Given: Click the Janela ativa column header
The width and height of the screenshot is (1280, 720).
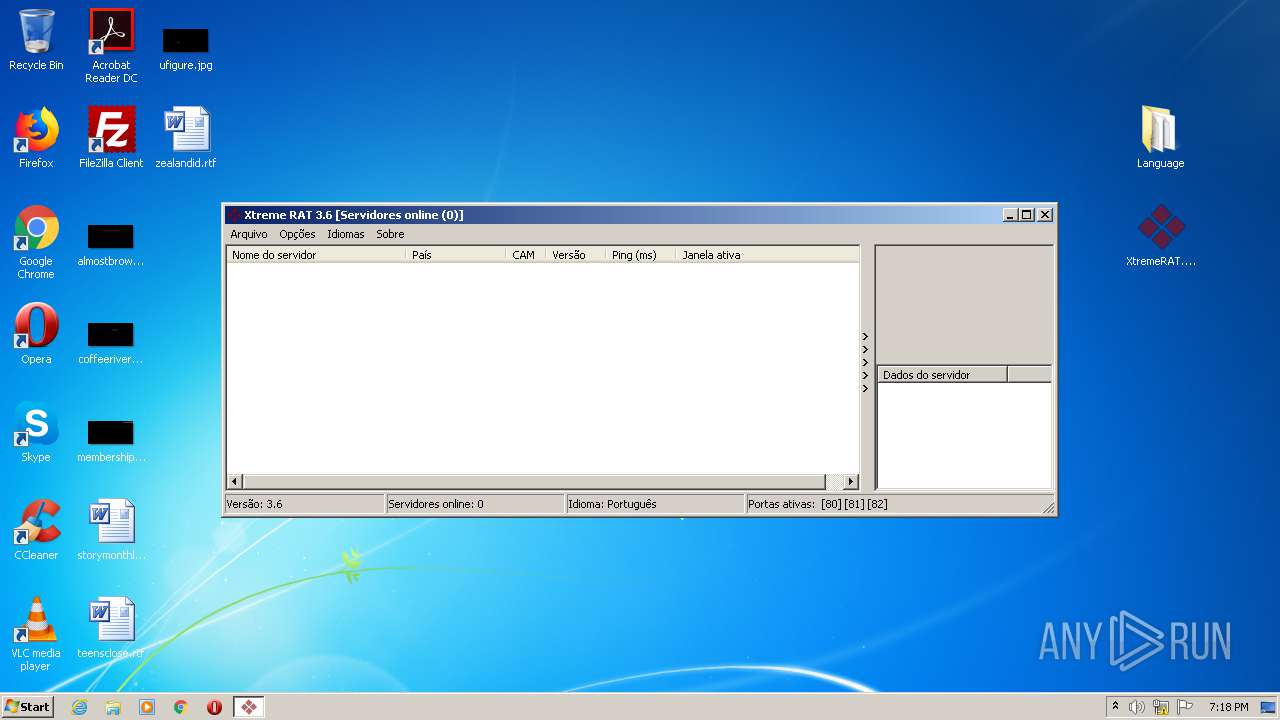Looking at the screenshot, I should (x=767, y=255).
